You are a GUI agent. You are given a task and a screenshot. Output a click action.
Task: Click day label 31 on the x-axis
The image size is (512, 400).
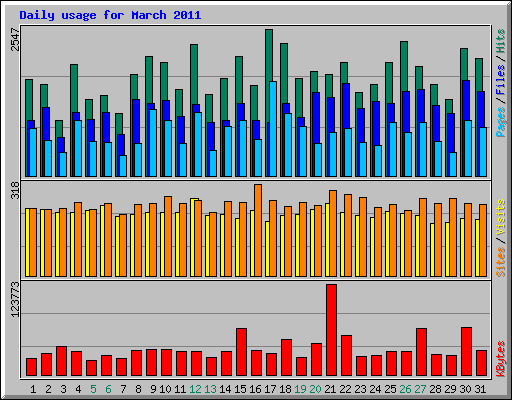pyautogui.click(x=480, y=389)
